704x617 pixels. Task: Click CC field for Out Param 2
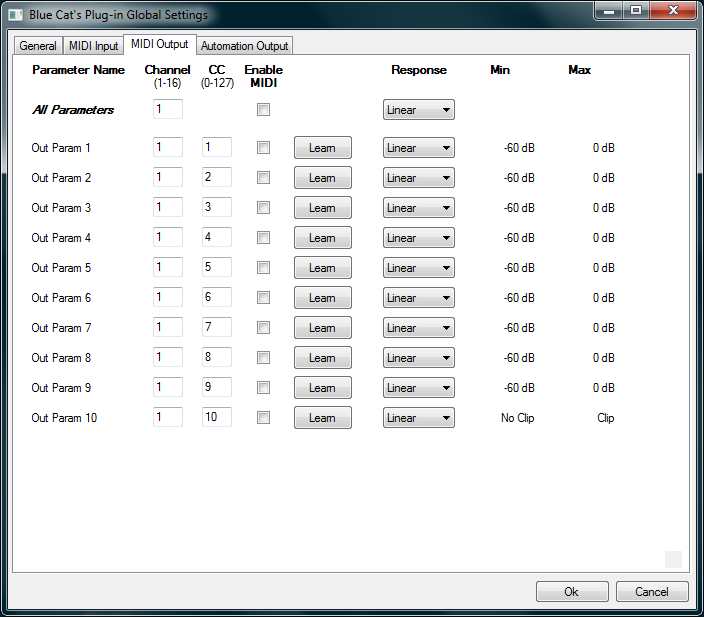pyautogui.click(x=217, y=177)
